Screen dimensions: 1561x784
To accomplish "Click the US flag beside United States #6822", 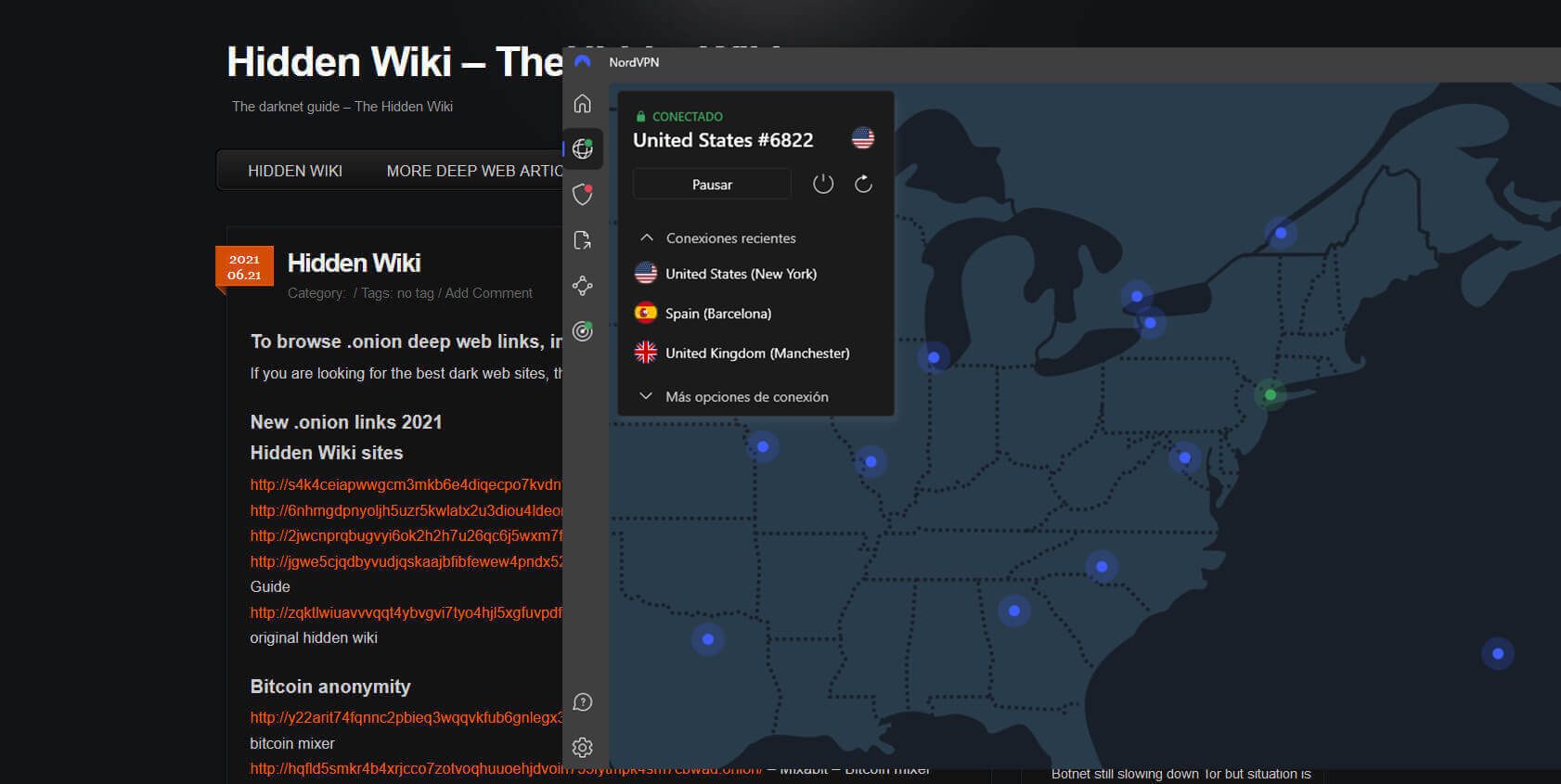I will point(863,138).
